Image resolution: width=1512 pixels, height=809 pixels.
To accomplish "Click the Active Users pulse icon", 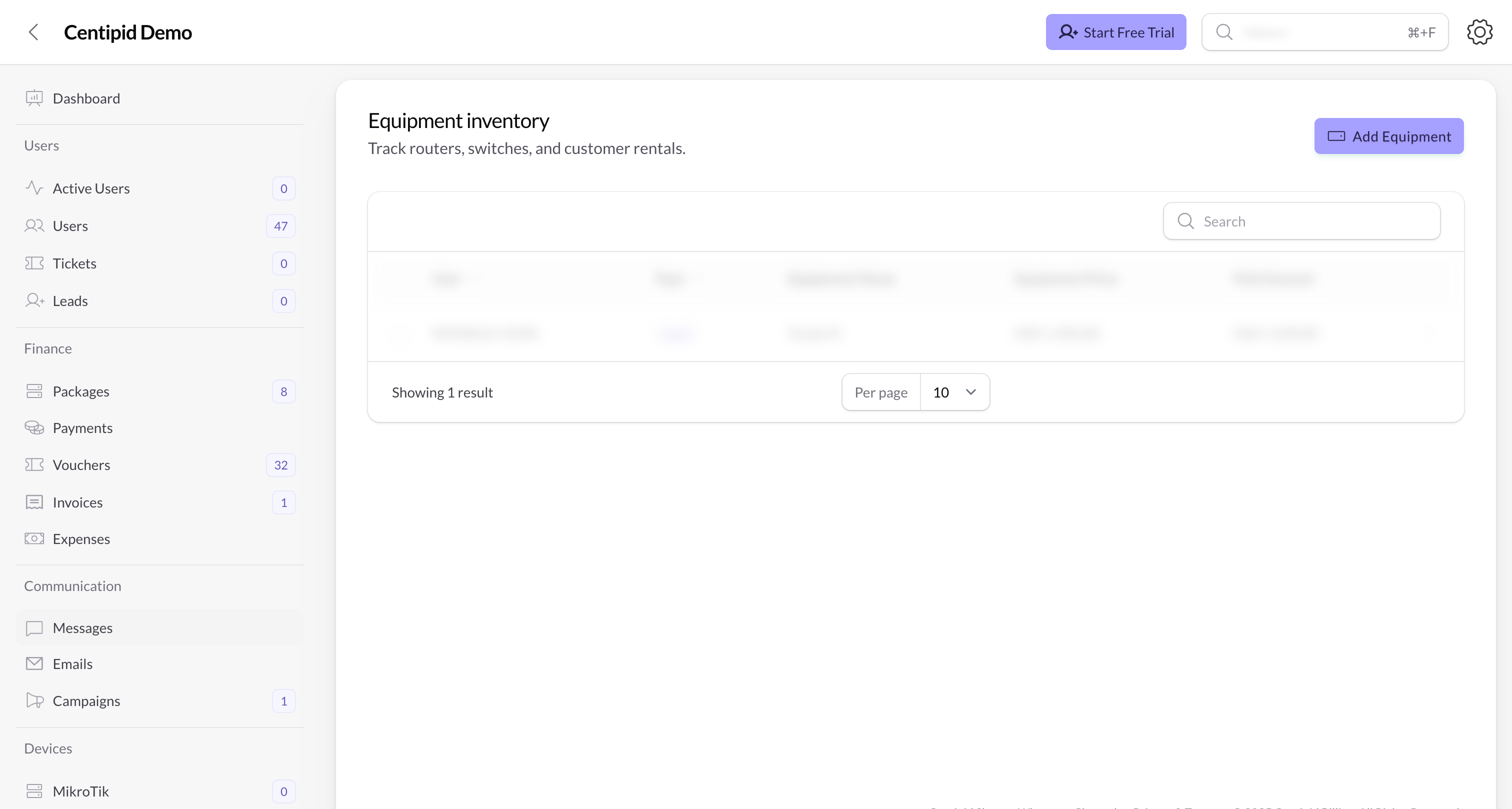I will coord(34,188).
